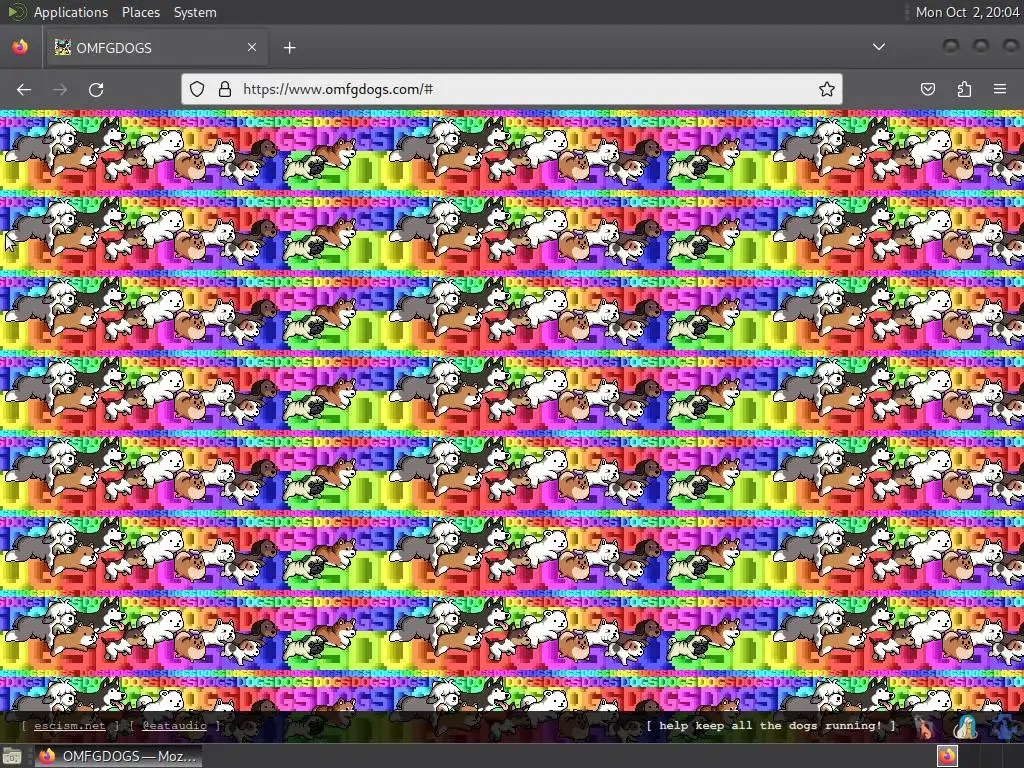Screen dimensions: 1024x768
Task: Open the Places menu
Action: point(140,12)
